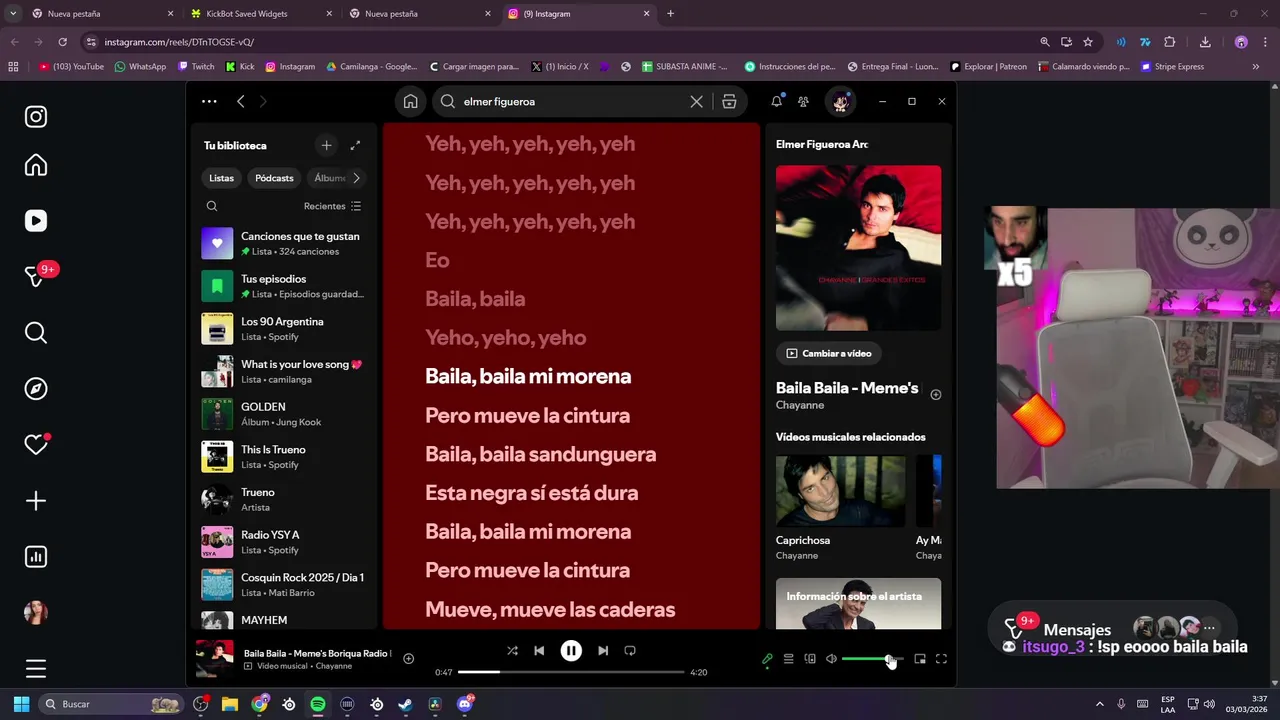
Task: Open Instagram direct messages icon with 9+ badge
Action: [36, 277]
